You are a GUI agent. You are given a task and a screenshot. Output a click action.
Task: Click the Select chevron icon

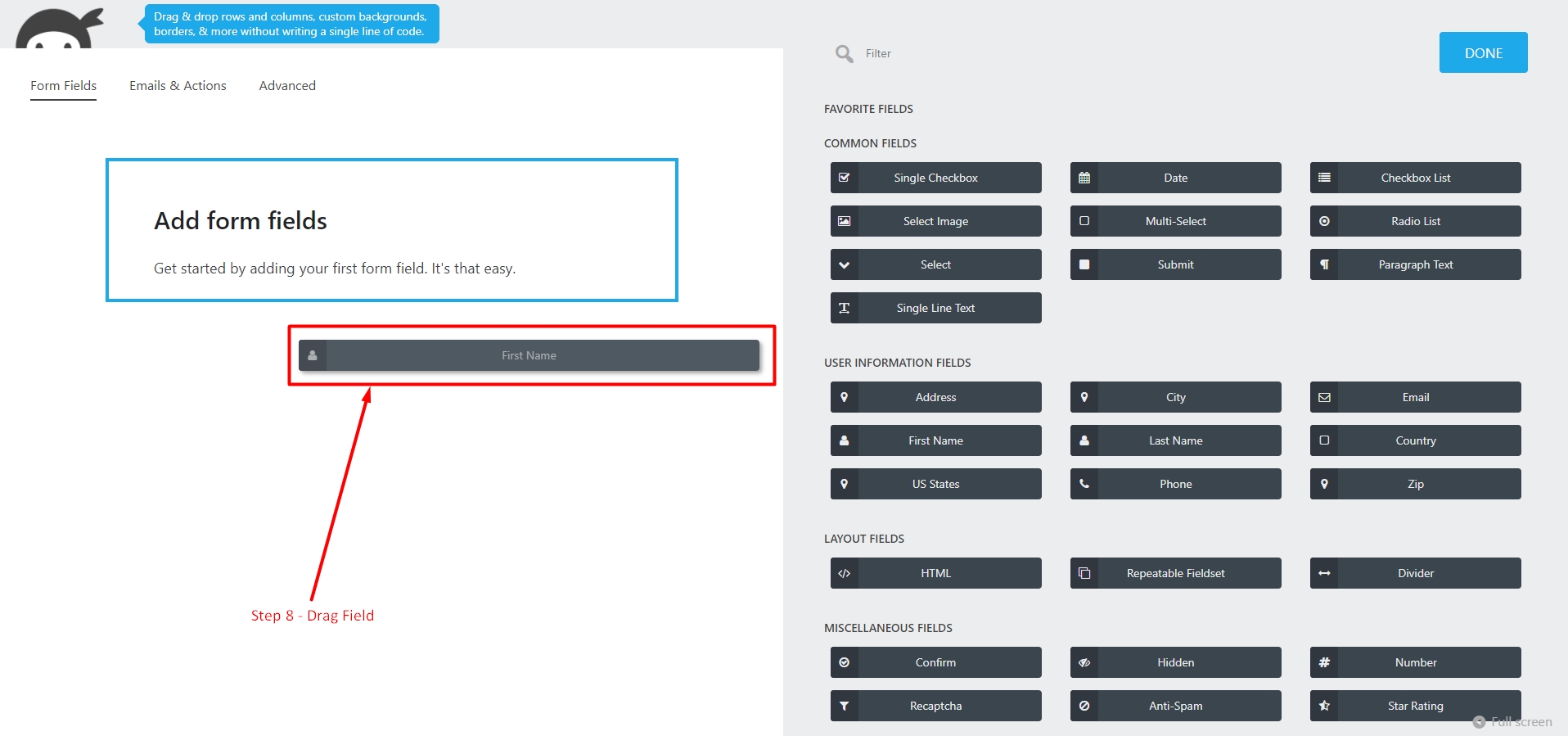pyautogui.click(x=844, y=264)
